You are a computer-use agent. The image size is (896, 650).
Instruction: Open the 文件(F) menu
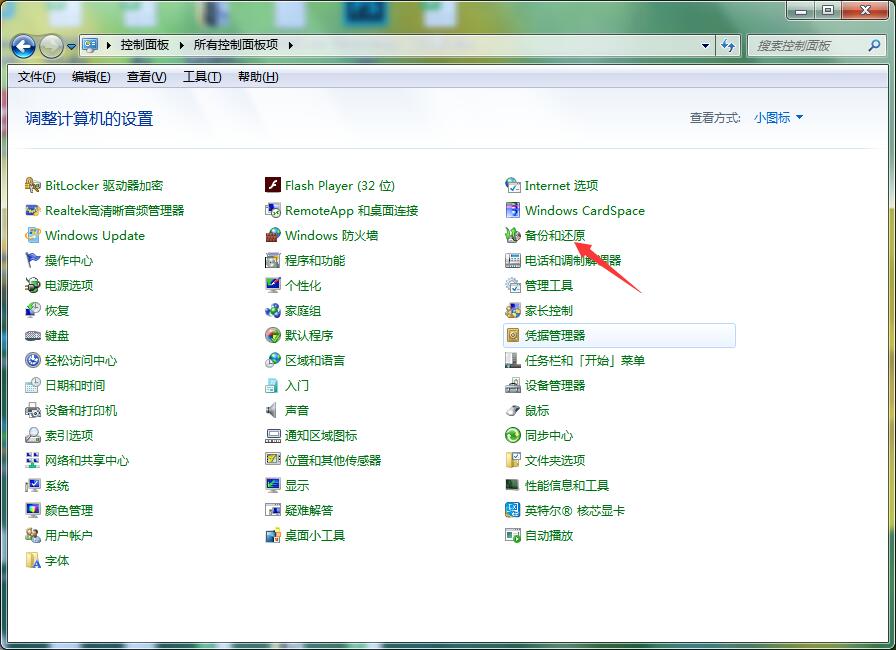tap(36, 77)
